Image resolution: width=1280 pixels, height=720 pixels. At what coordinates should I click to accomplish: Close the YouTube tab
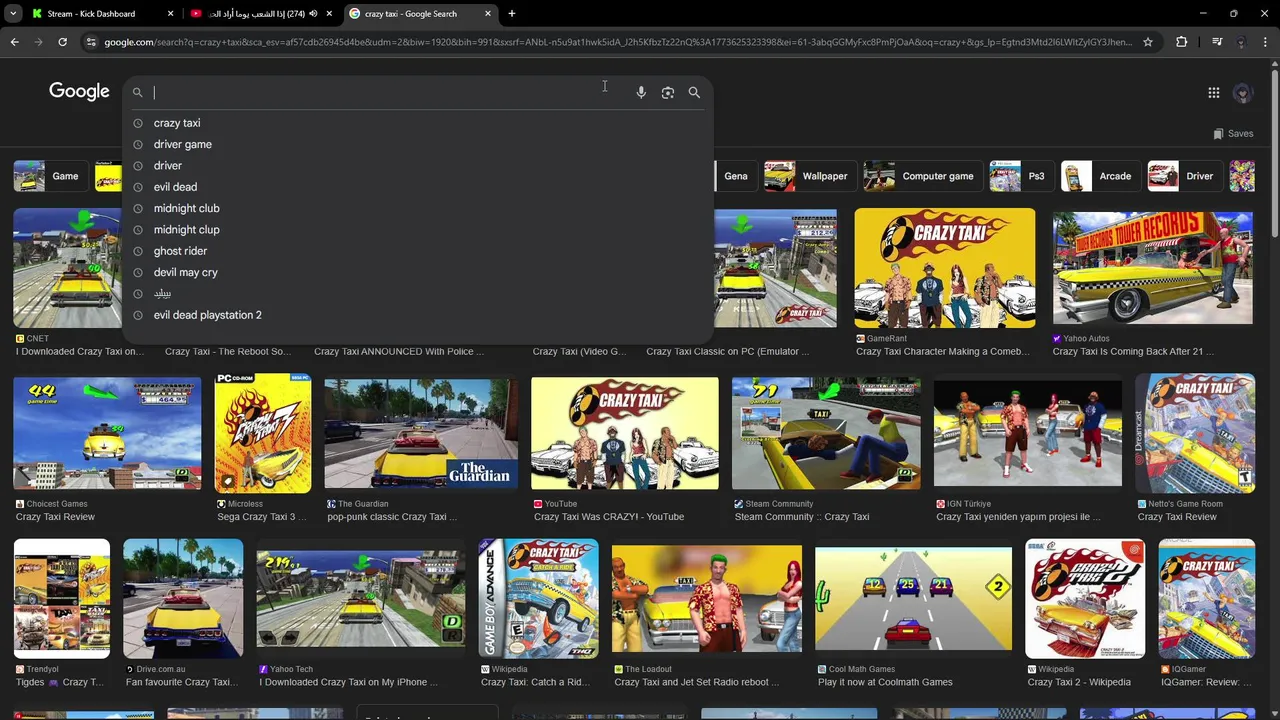(x=329, y=14)
